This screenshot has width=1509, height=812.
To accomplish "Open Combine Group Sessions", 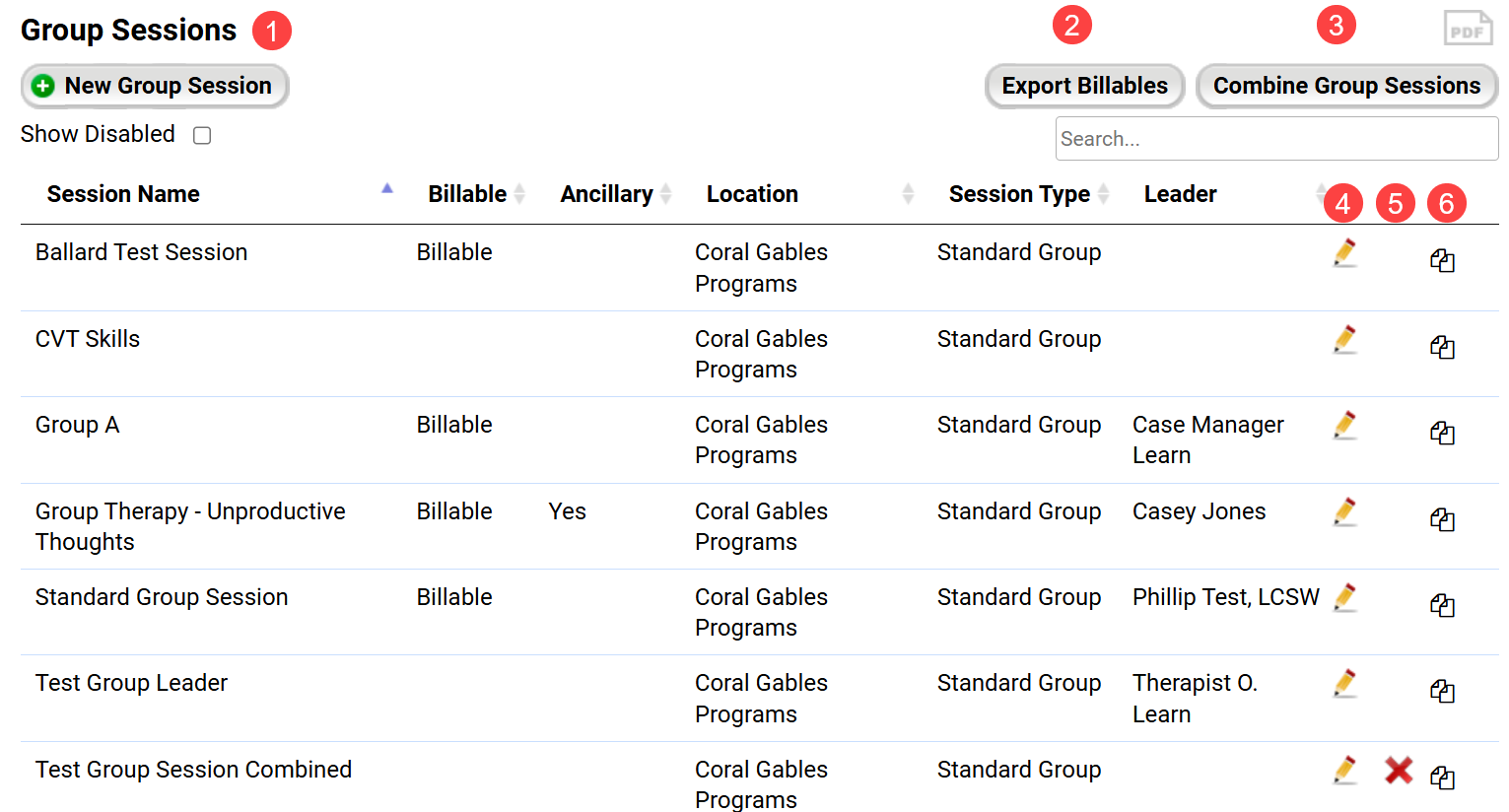I will [x=1345, y=86].
